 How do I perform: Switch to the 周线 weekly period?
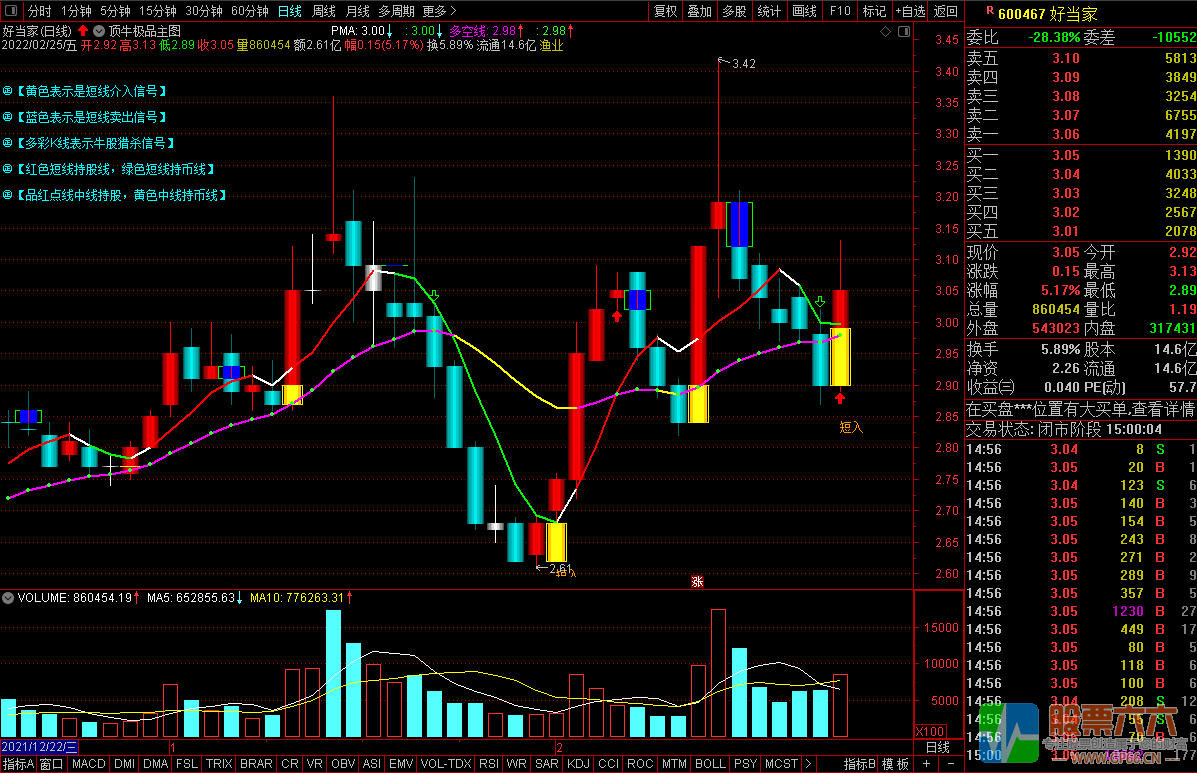324,11
